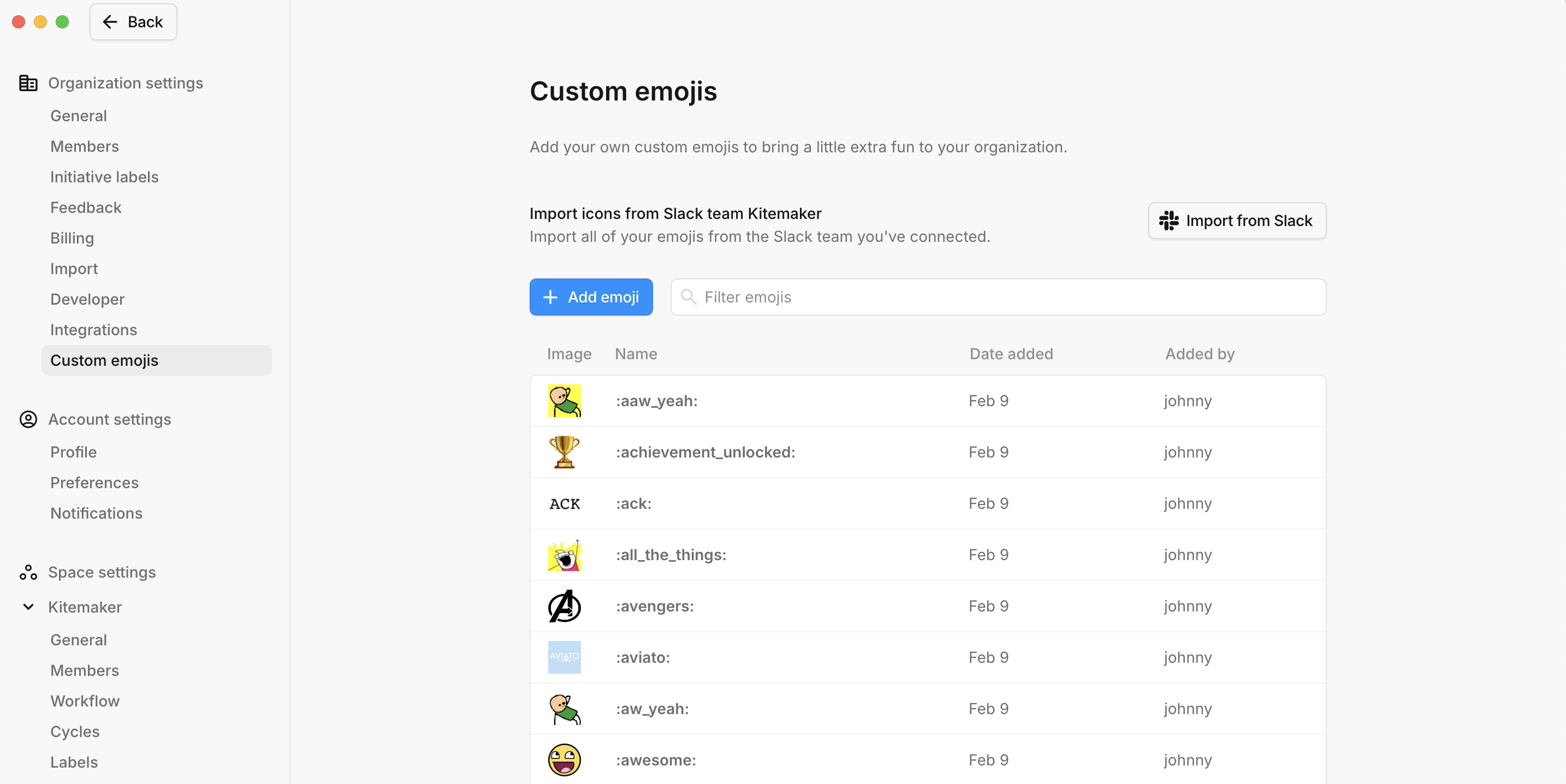Click the Slack logo on the import button
Viewport: 1566px width, 784px height.
click(1168, 221)
